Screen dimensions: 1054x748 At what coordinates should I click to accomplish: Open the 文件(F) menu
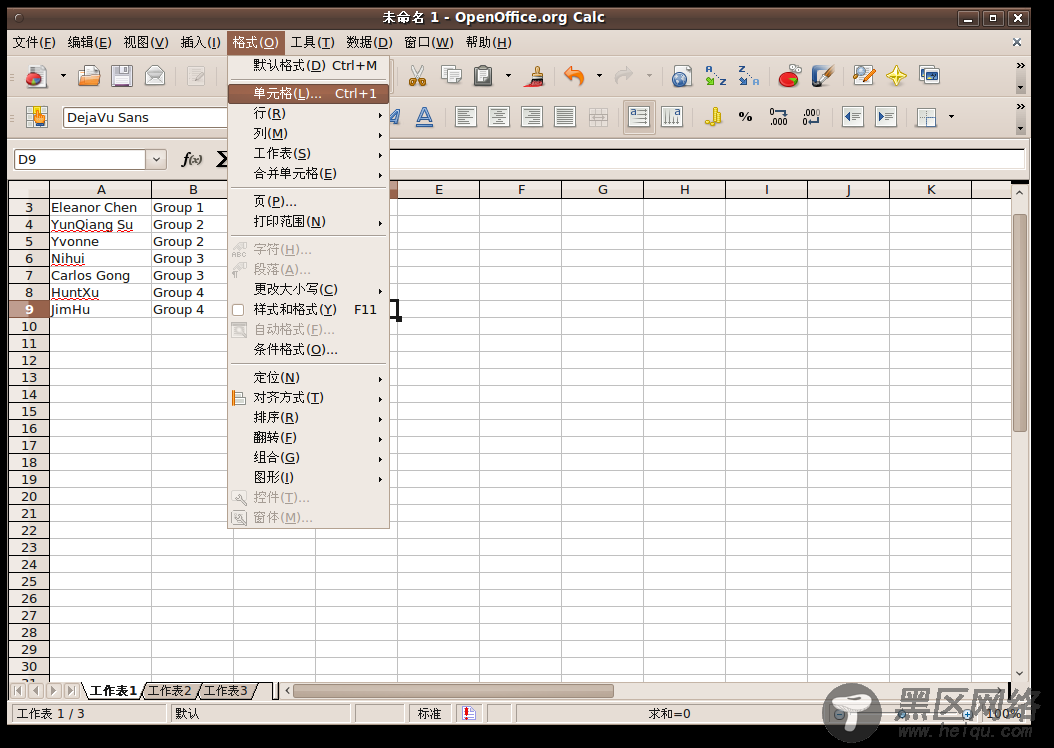tap(34, 42)
